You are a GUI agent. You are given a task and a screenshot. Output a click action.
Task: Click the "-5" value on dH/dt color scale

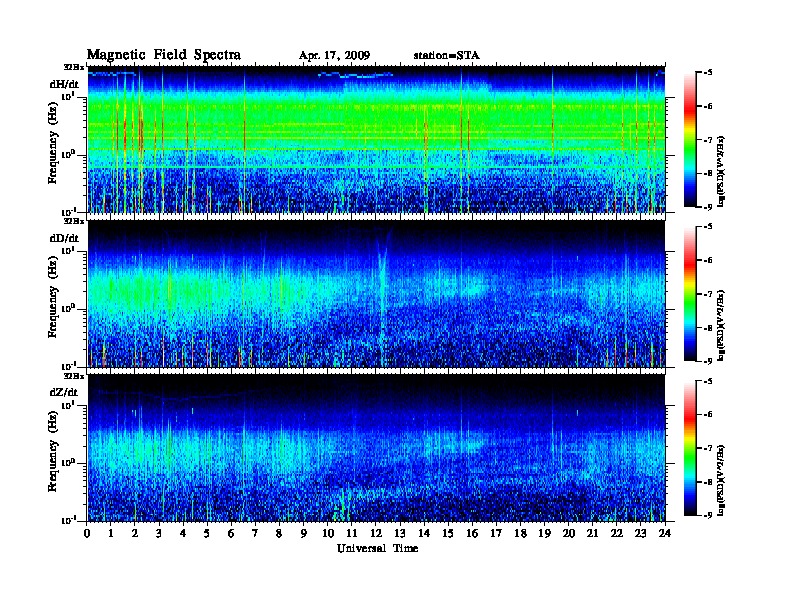click(x=708, y=73)
